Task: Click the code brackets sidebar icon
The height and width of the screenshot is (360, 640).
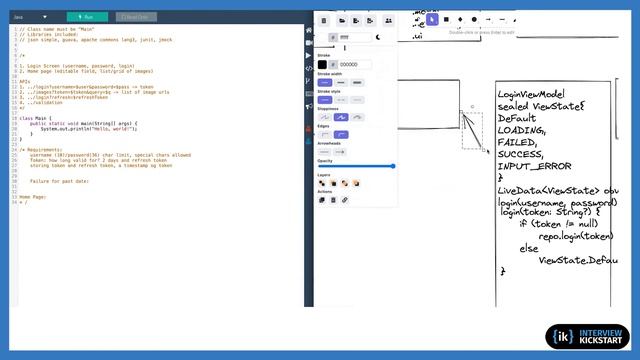Action: pyautogui.click(x=309, y=68)
